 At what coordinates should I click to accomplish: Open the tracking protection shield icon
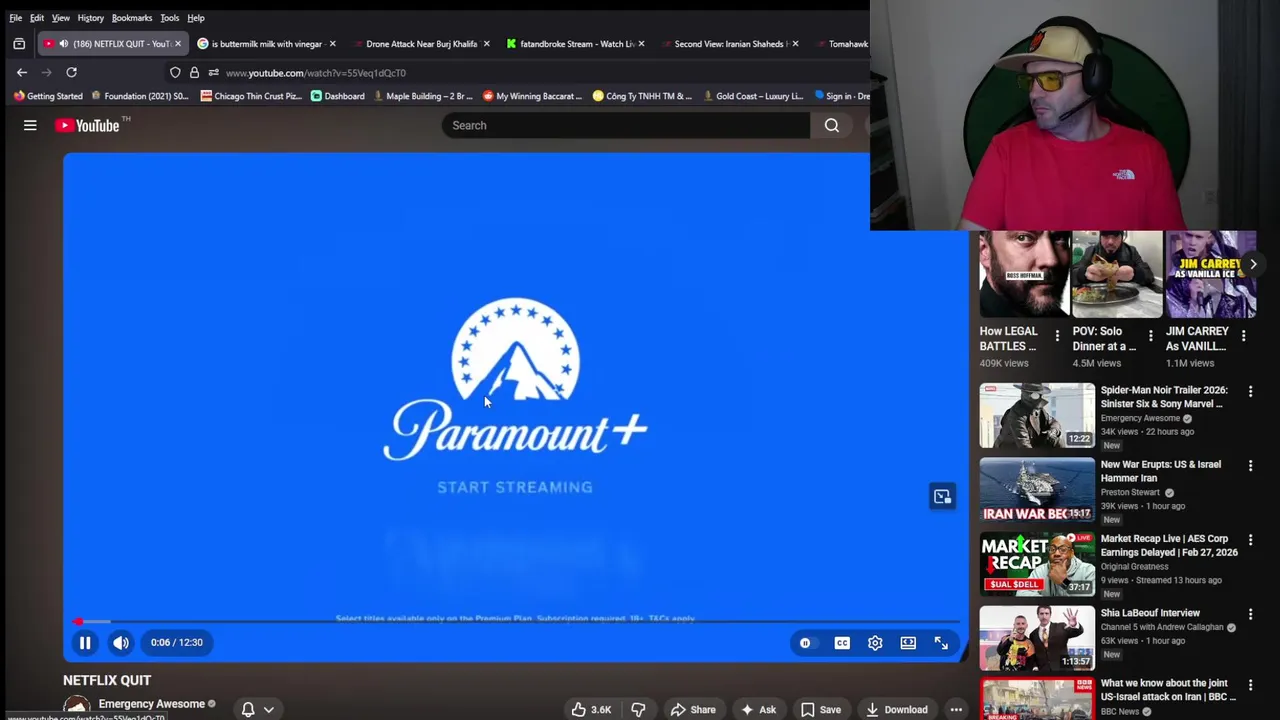pos(175,72)
